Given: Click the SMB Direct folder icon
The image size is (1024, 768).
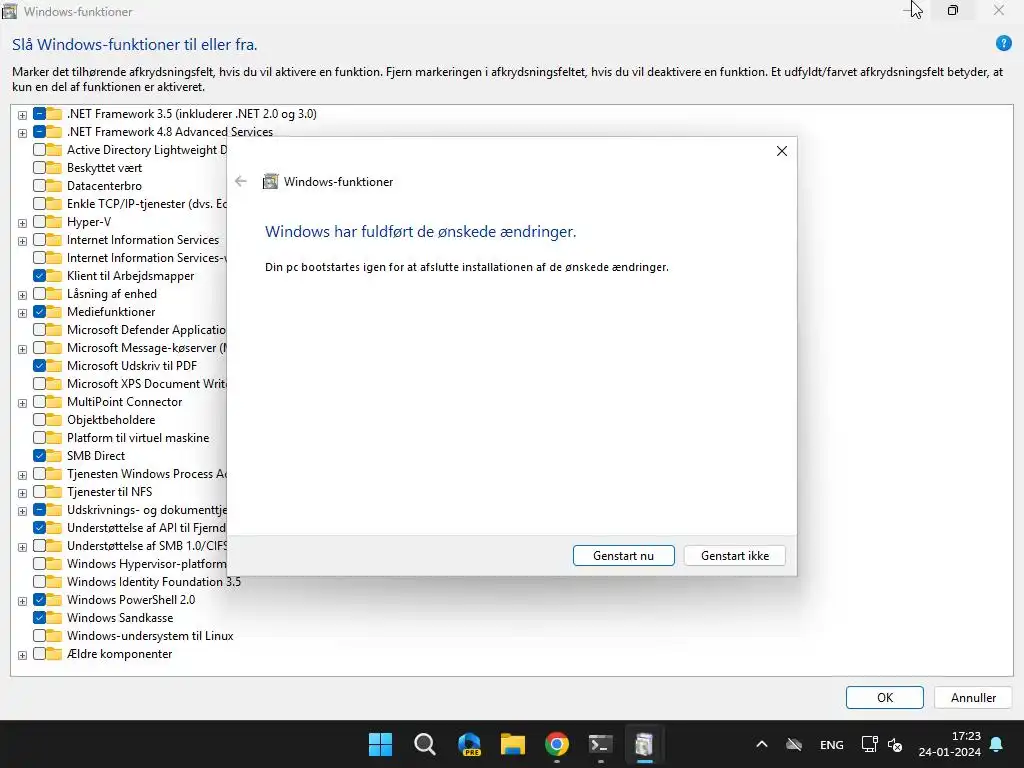Looking at the screenshot, I should [55, 456].
